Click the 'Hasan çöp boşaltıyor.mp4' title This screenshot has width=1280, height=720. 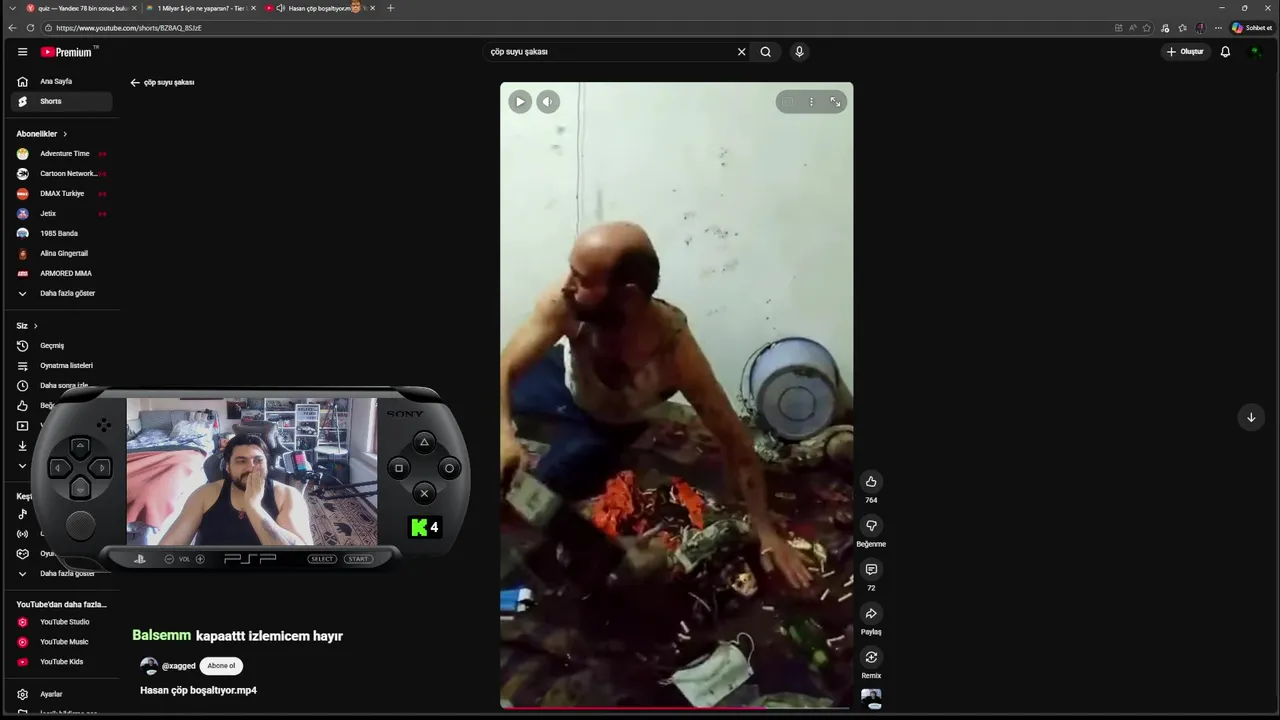pyautogui.click(x=198, y=690)
